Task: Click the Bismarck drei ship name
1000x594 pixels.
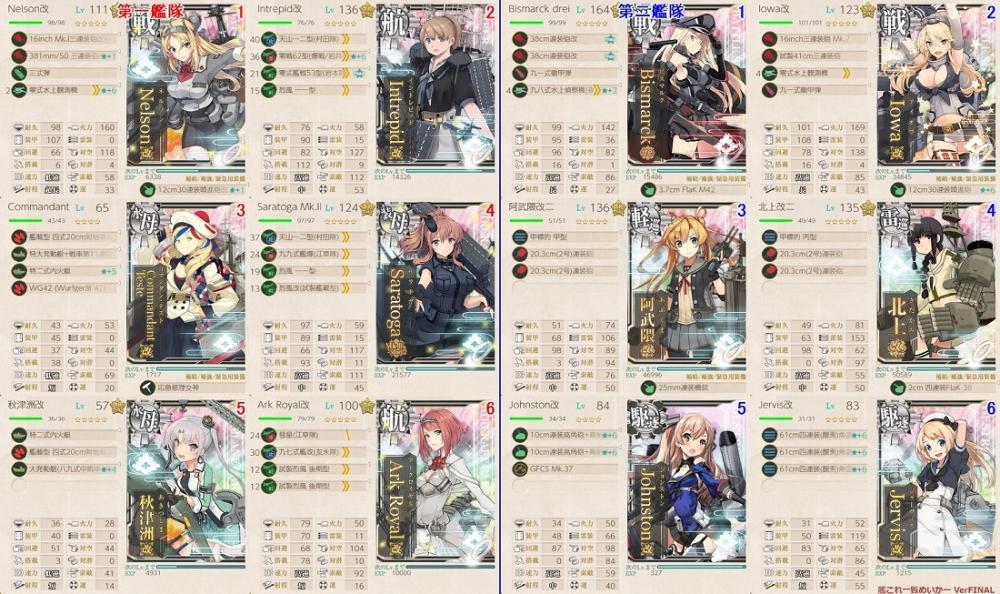Action: (x=540, y=10)
